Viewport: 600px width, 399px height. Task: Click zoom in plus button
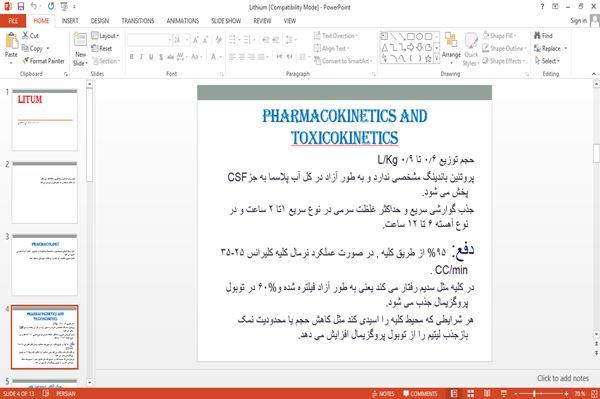(566, 394)
